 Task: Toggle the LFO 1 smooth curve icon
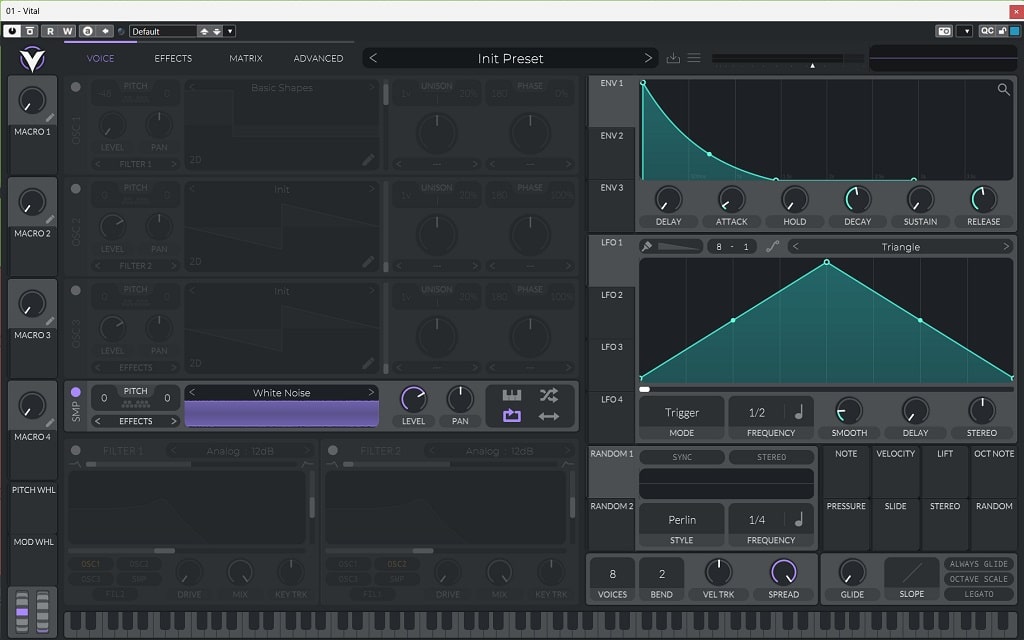pyautogui.click(x=773, y=246)
